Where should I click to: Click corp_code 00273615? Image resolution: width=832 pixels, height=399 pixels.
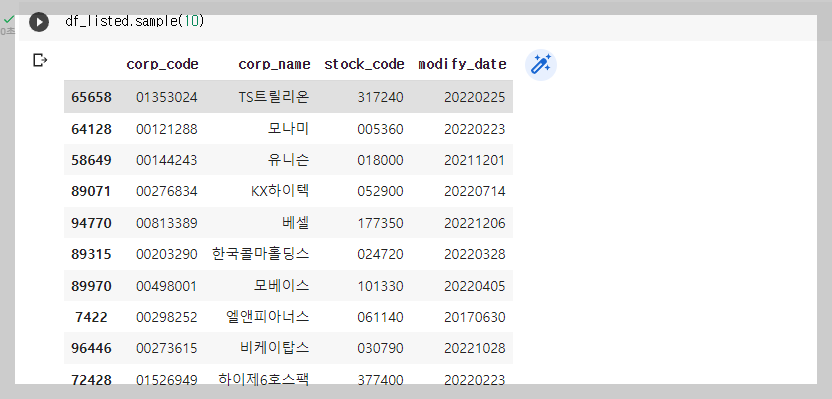point(167,348)
